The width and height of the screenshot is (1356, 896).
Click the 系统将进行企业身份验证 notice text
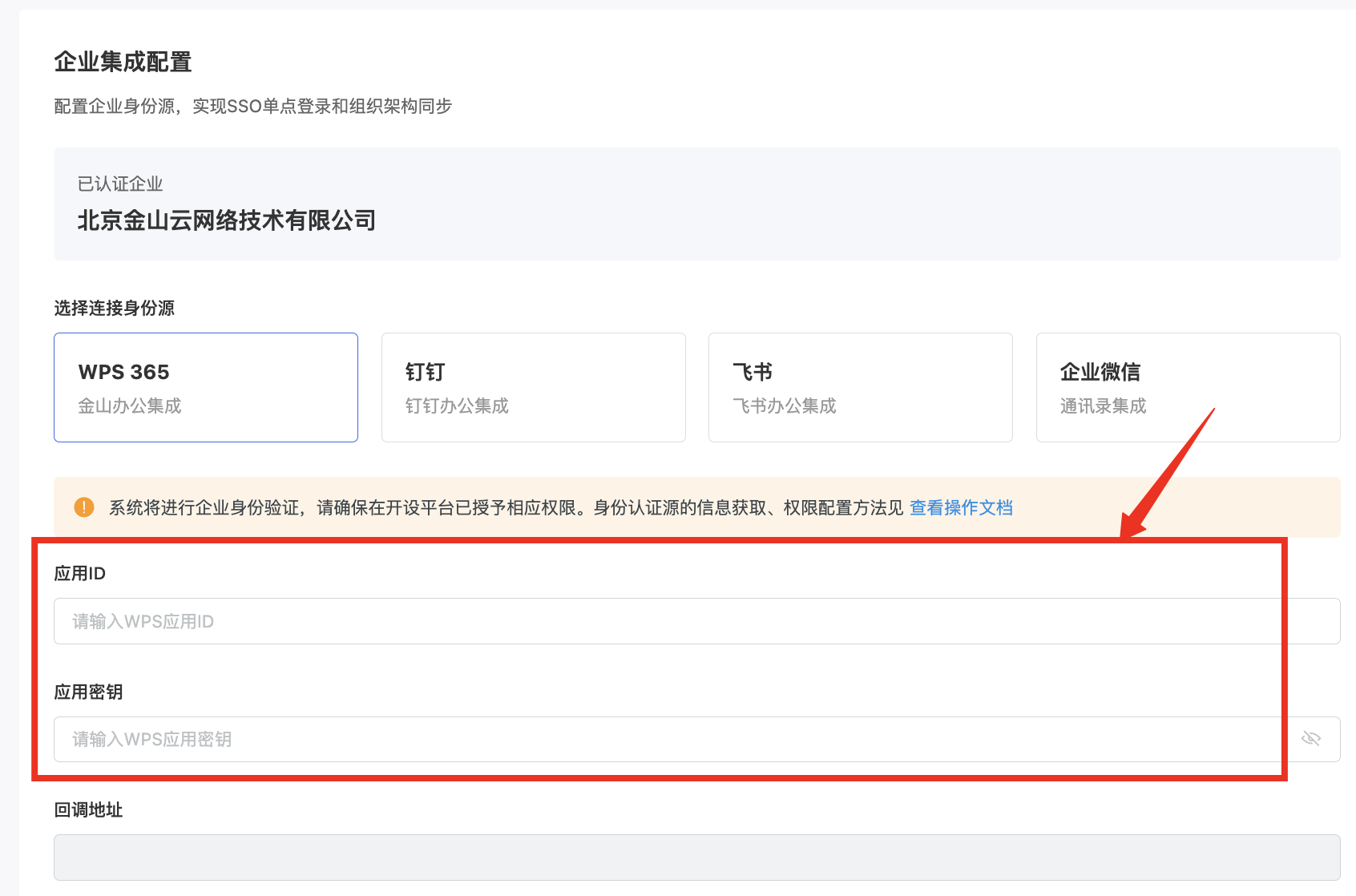[x=506, y=507]
